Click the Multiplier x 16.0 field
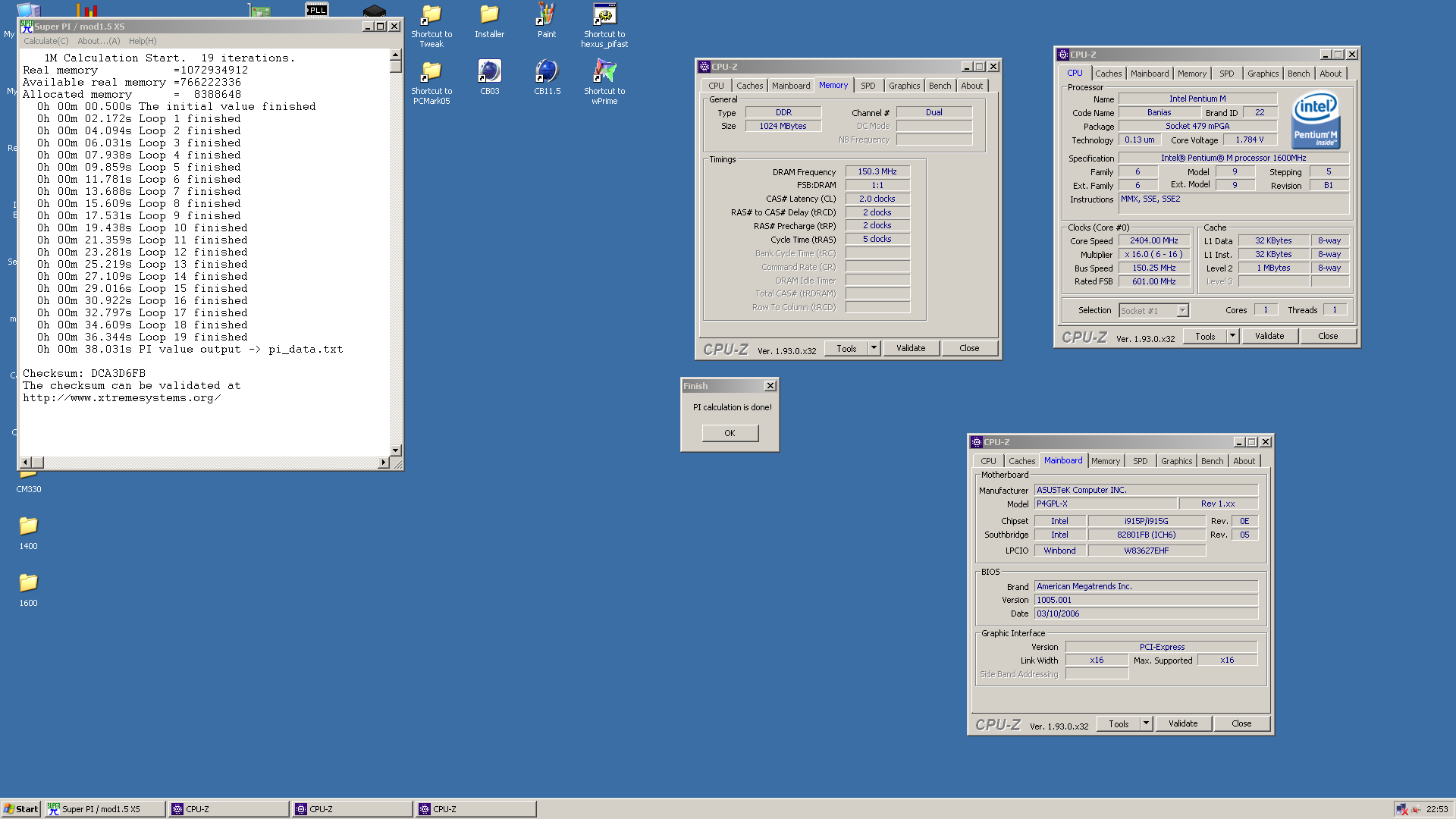The image size is (1456, 819). click(1153, 254)
